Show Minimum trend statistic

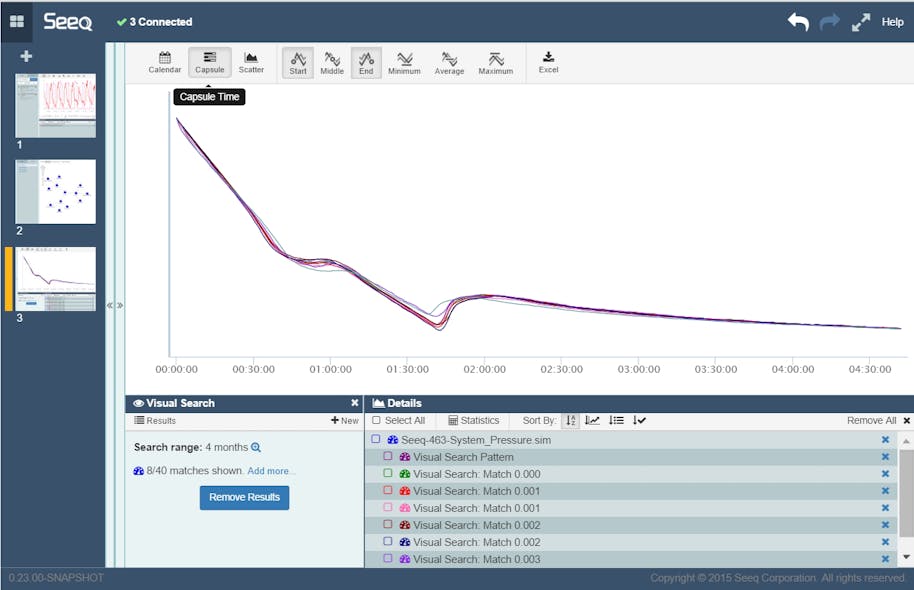coord(404,62)
